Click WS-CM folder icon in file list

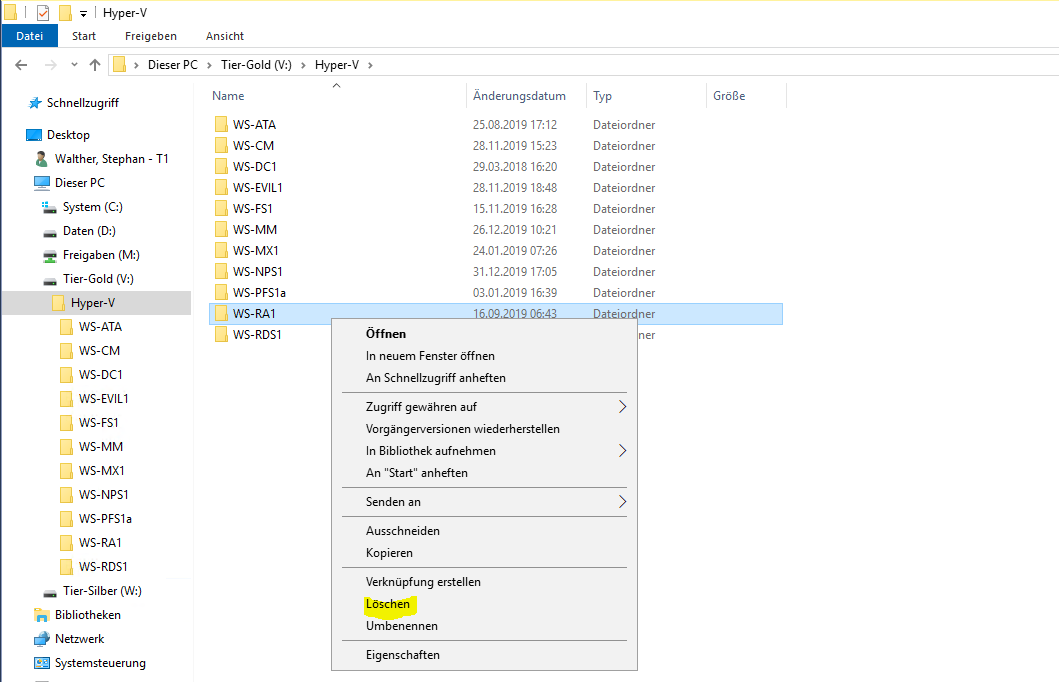[x=221, y=145]
